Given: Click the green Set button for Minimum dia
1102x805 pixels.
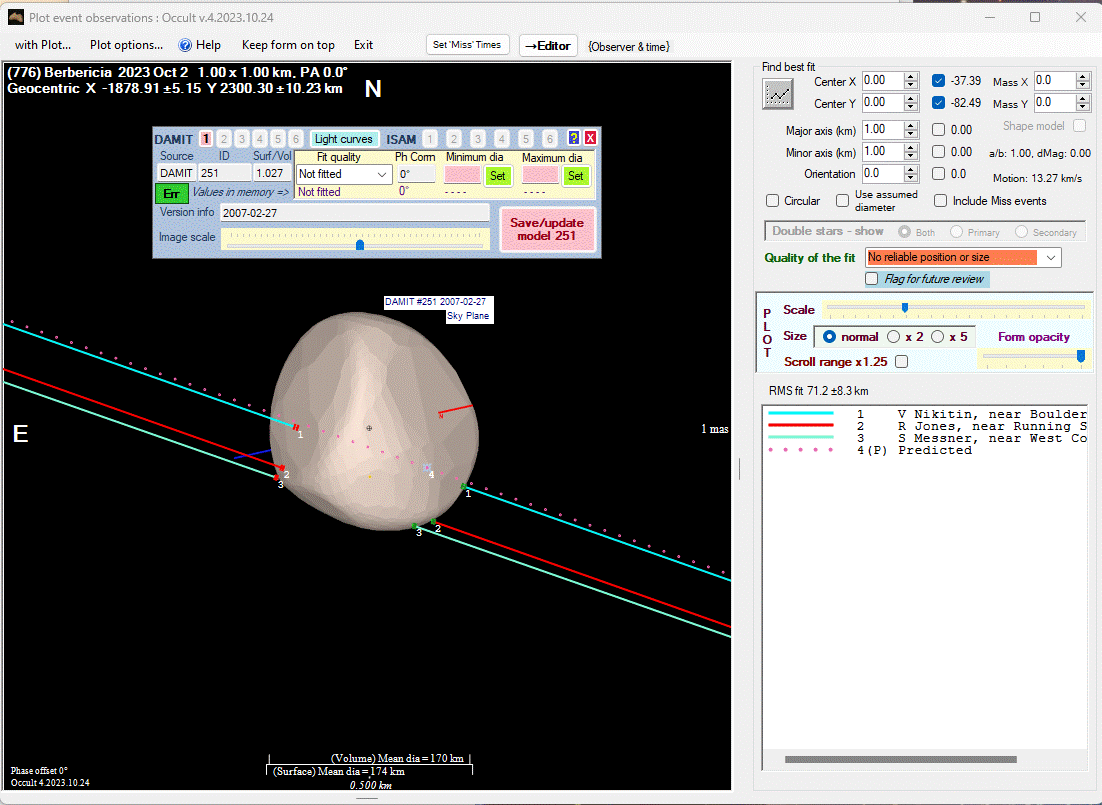Looking at the screenshot, I should (x=498, y=175).
